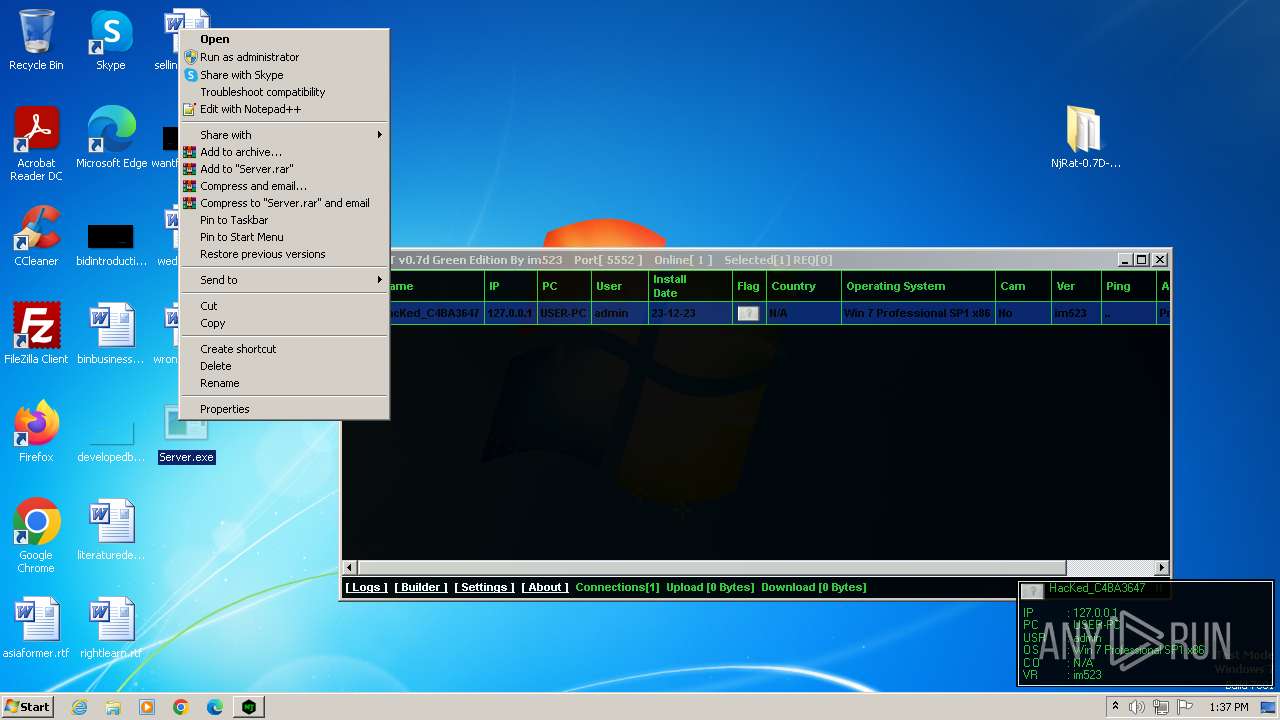The height and width of the screenshot is (720, 1280).
Task: Open FileZilla Client desktop icon
Action: (x=36, y=333)
